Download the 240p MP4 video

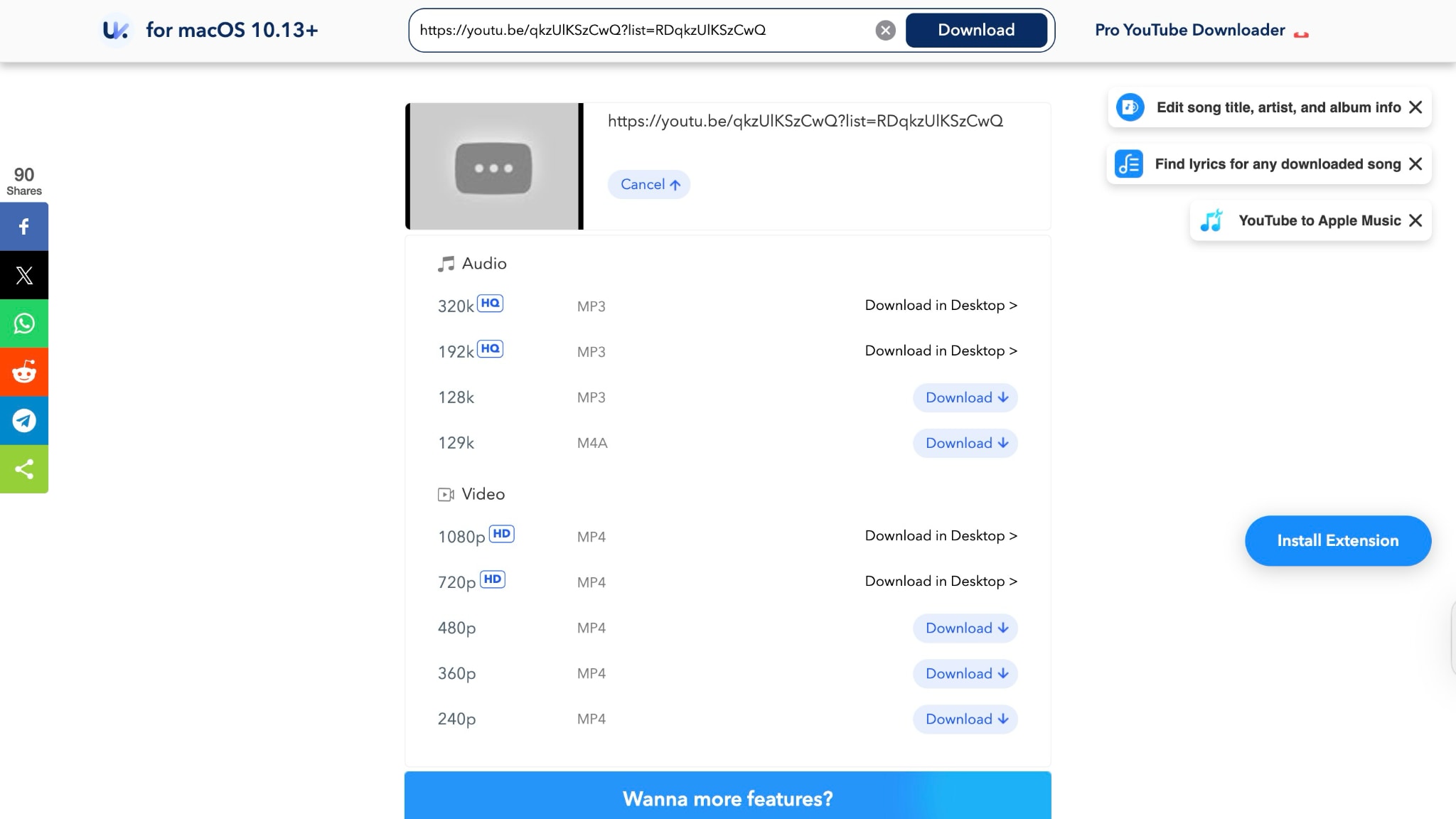pos(965,719)
